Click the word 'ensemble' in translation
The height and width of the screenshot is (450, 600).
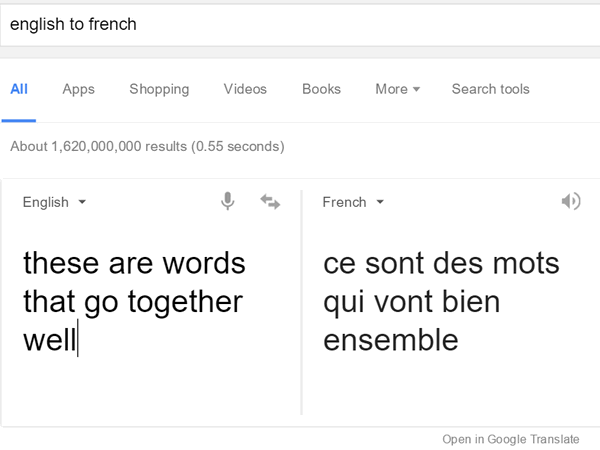(x=391, y=340)
